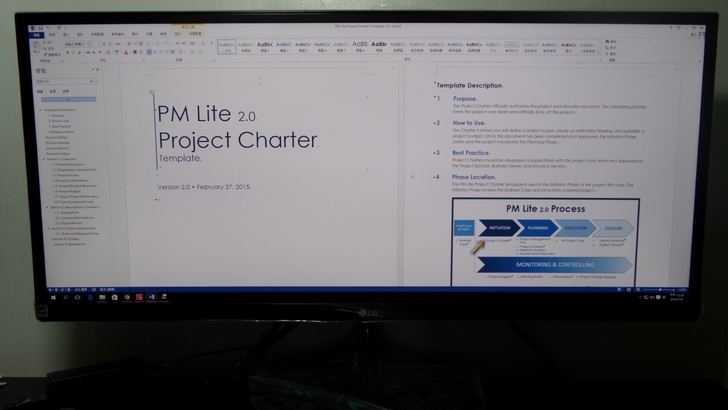This screenshot has height=410, width=728.
Task: Click the navigation pane search box
Action: [x=65, y=81]
